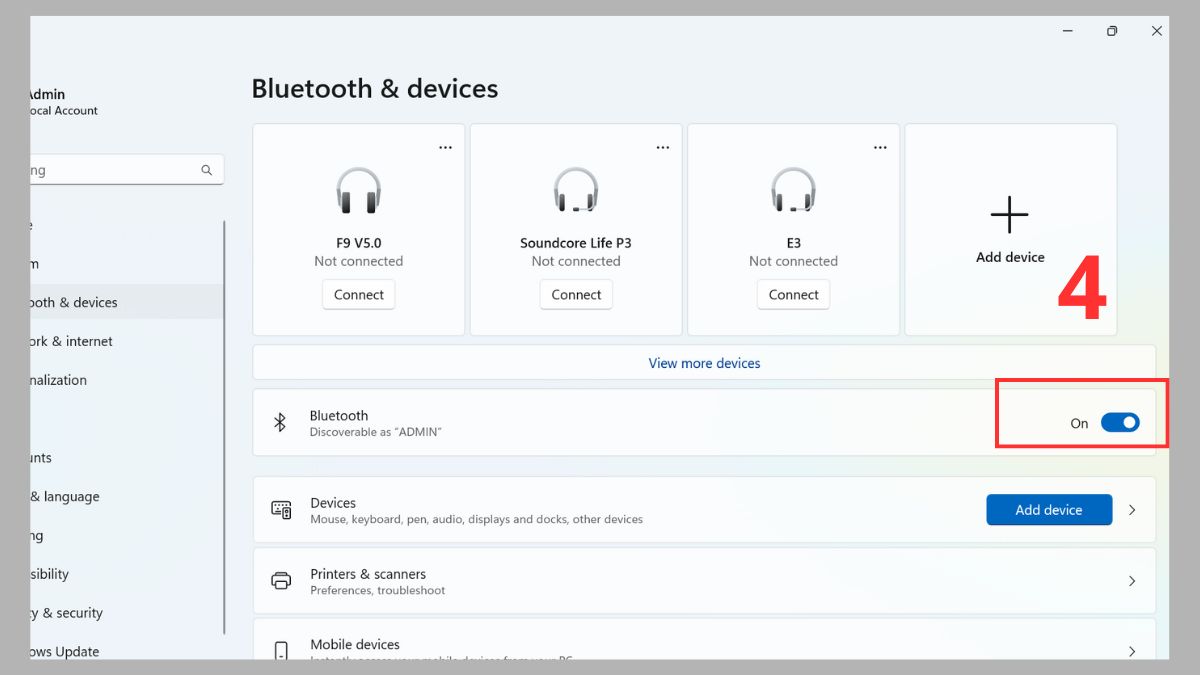Expand the Printers & scanners row chevron

(x=1132, y=580)
